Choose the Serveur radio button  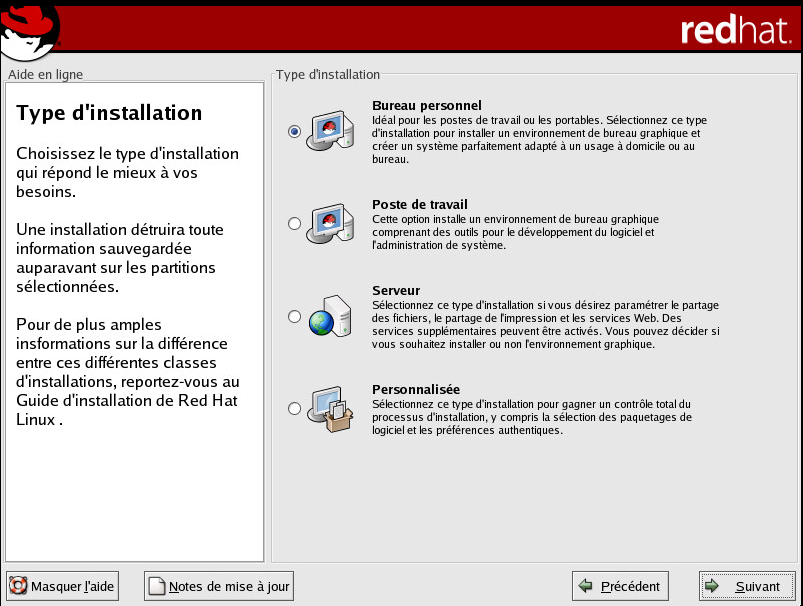pos(294,316)
